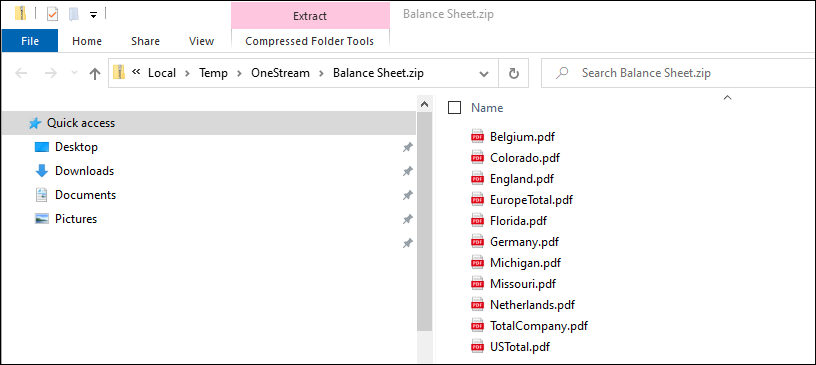Click the pin icon beside Downloads
The image size is (816, 365).
click(407, 171)
